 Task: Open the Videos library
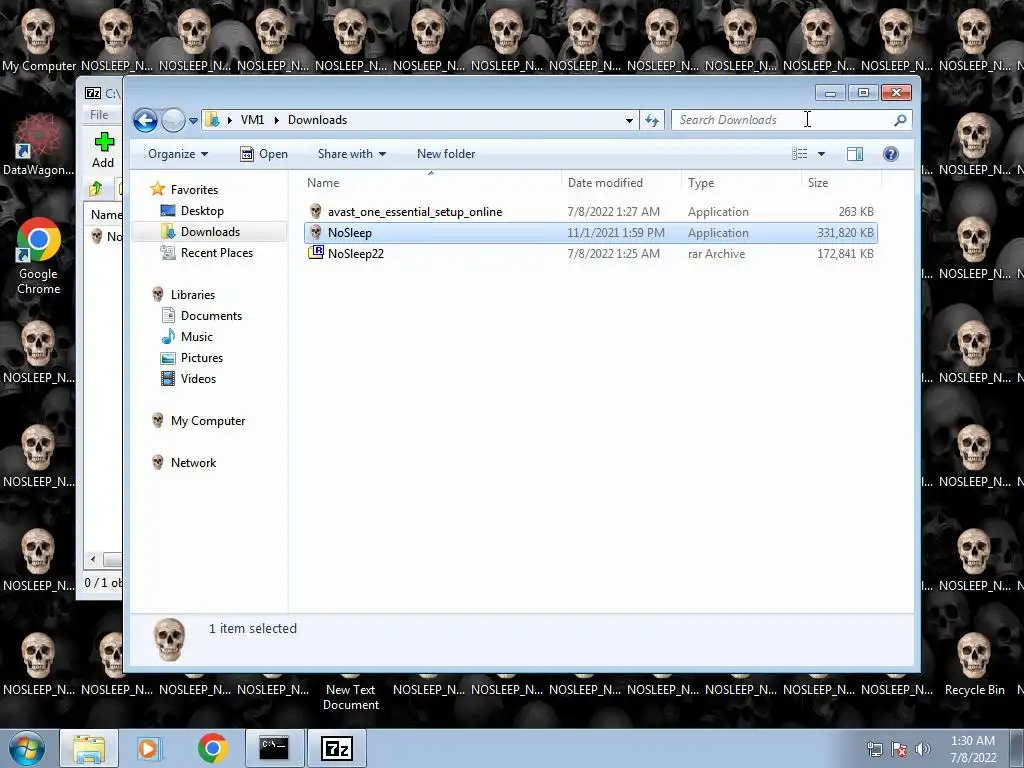[198, 379]
